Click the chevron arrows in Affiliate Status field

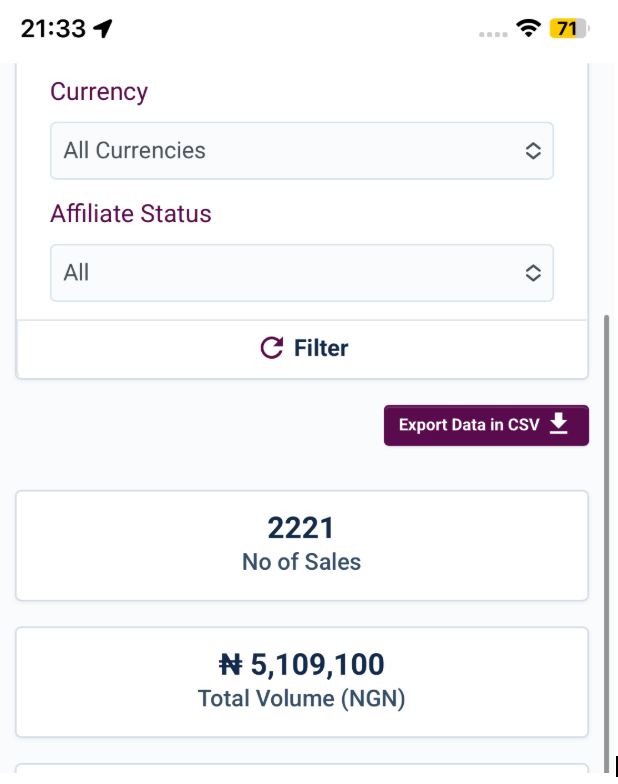click(533, 273)
